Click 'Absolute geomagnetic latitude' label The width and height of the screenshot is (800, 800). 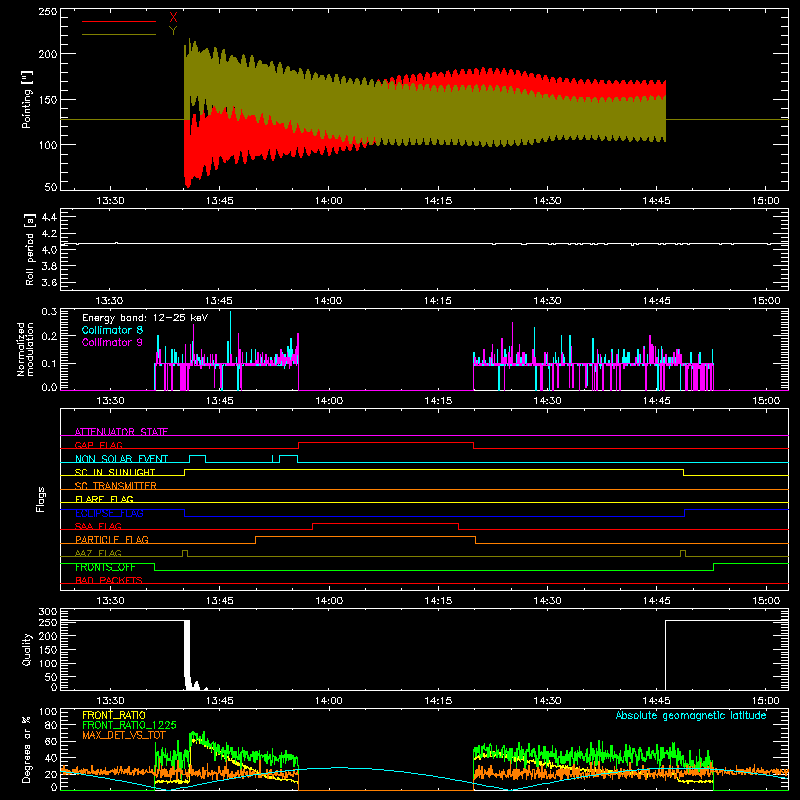tap(691, 715)
